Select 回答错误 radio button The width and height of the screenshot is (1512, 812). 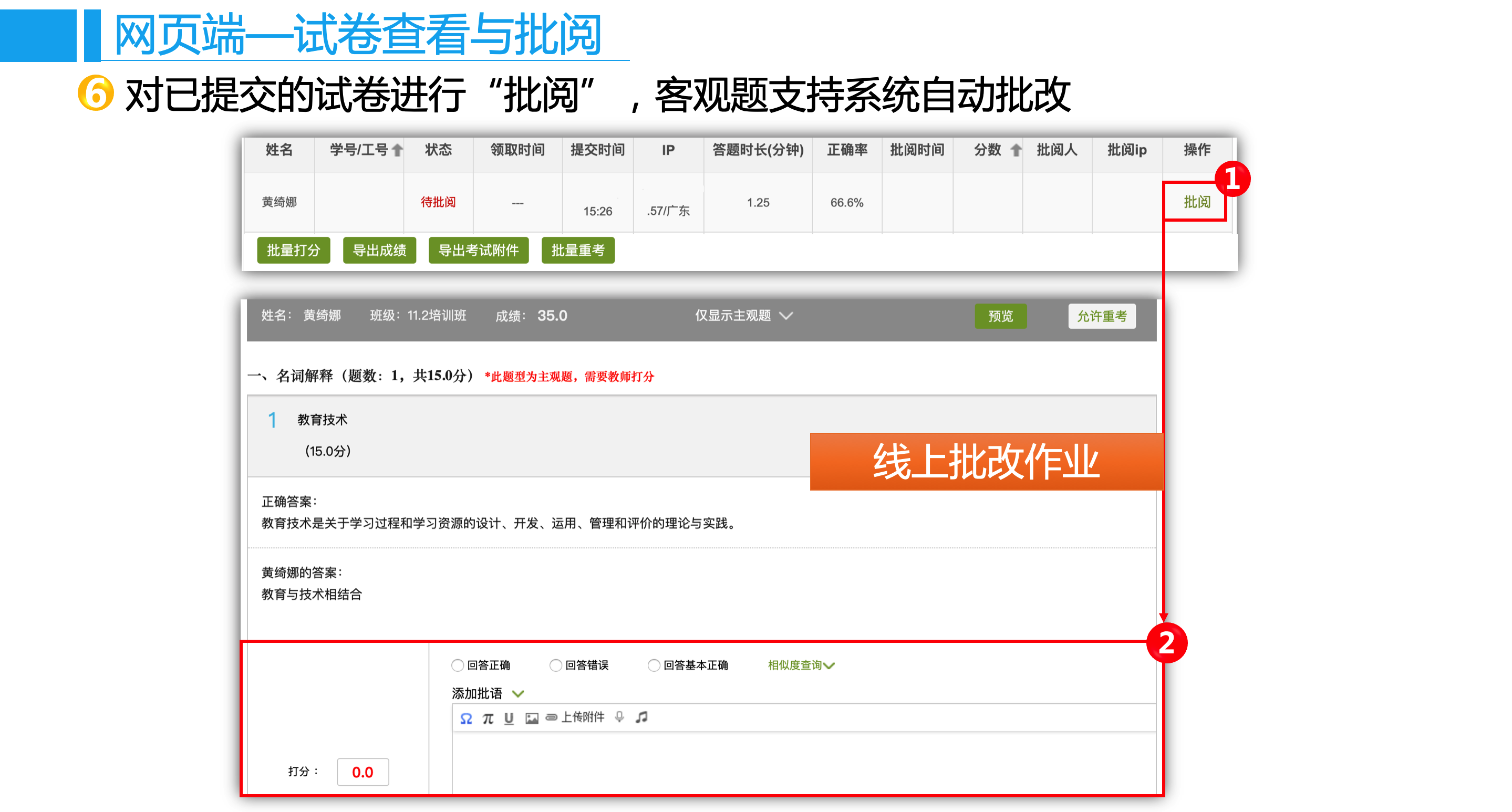555,665
